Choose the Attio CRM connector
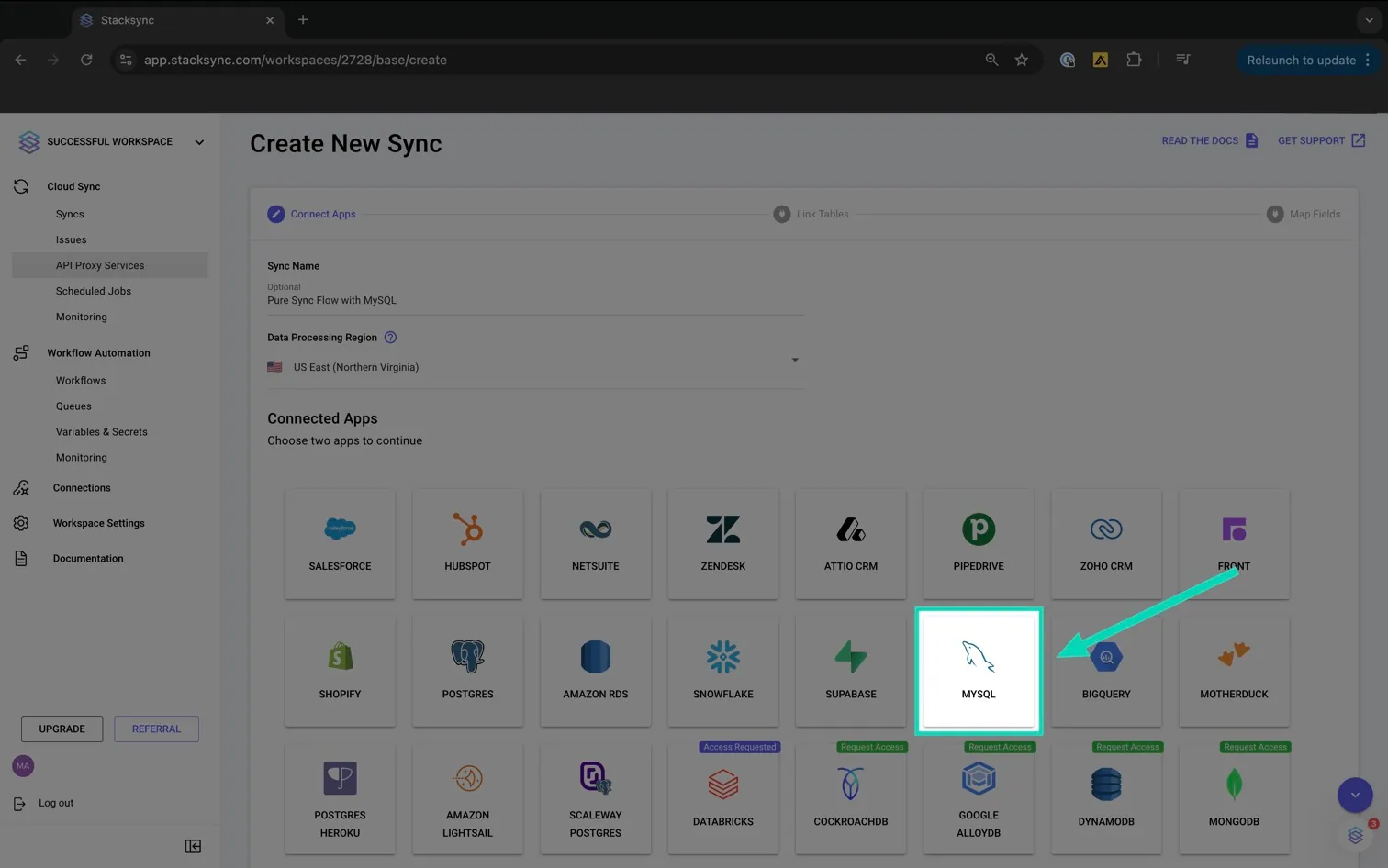The height and width of the screenshot is (868, 1388). (850, 544)
